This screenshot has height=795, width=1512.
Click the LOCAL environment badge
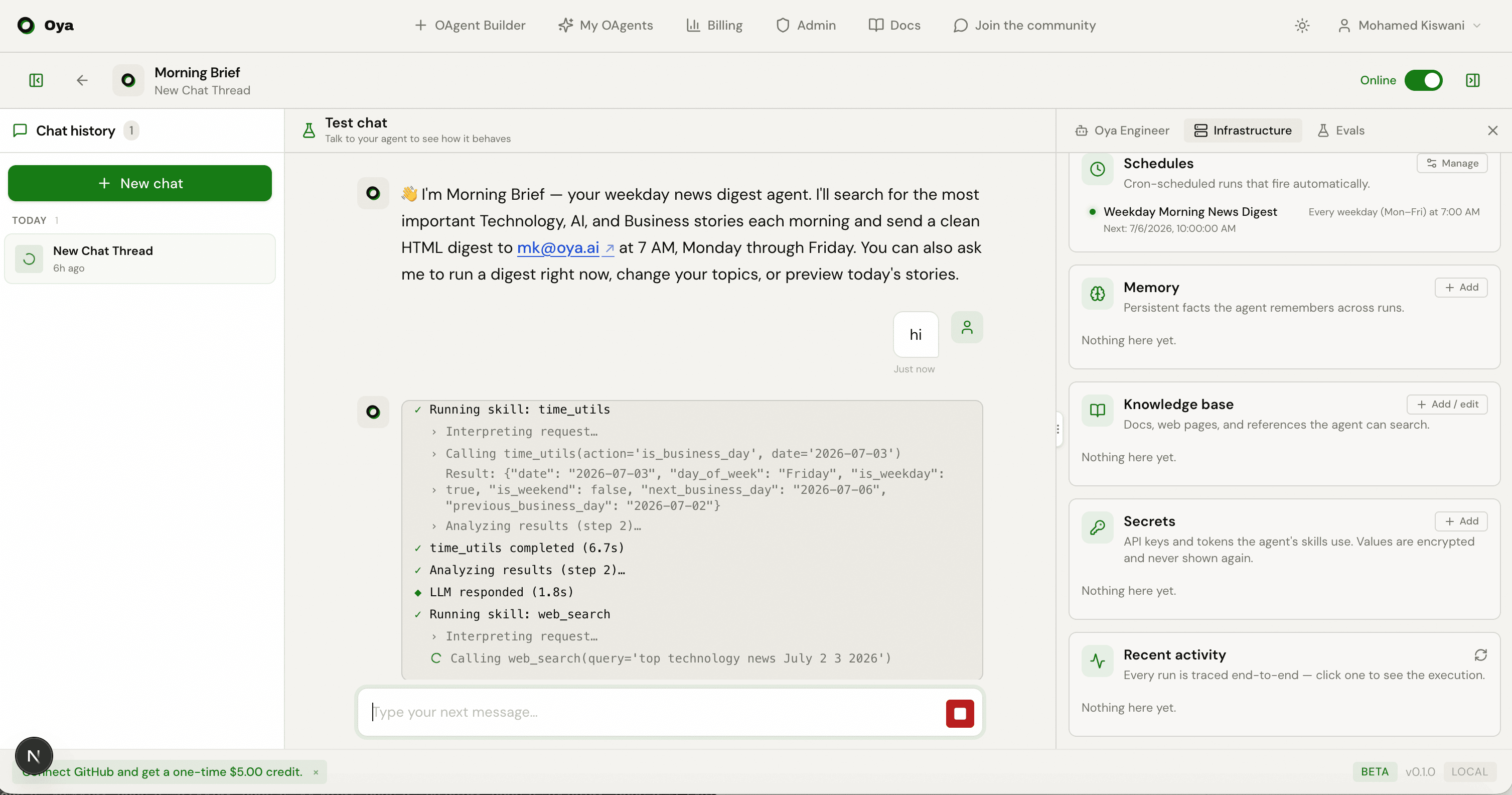[1469, 771]
